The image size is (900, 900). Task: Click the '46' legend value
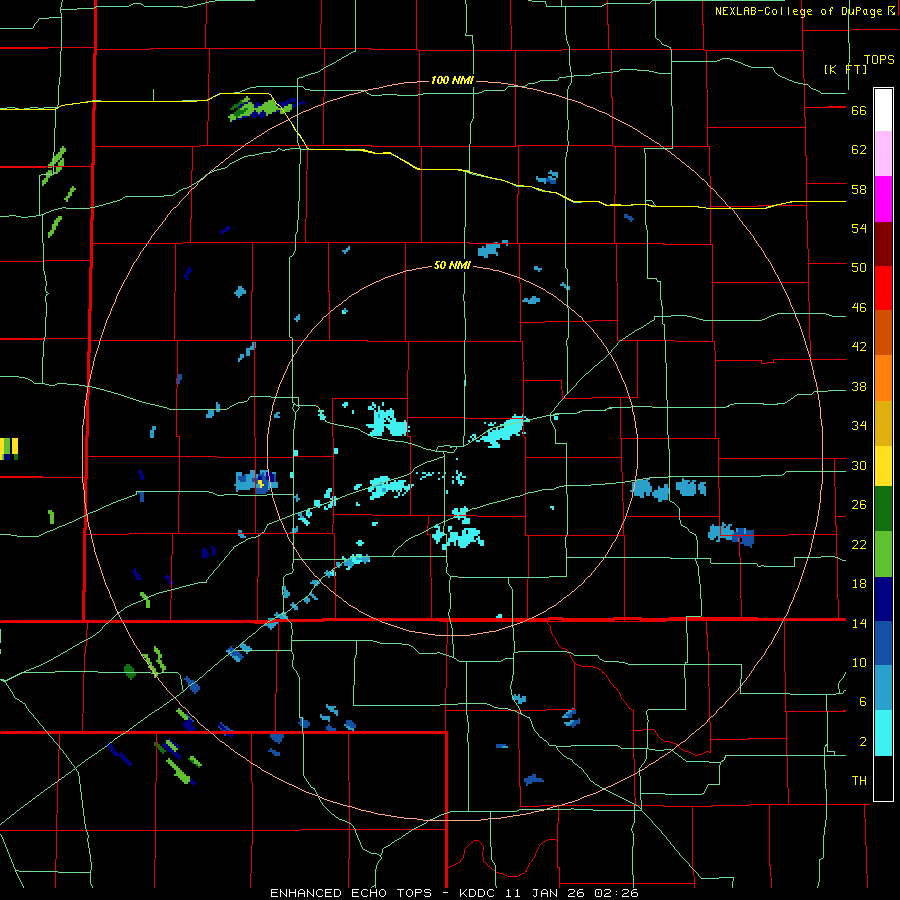click(859, 308)
